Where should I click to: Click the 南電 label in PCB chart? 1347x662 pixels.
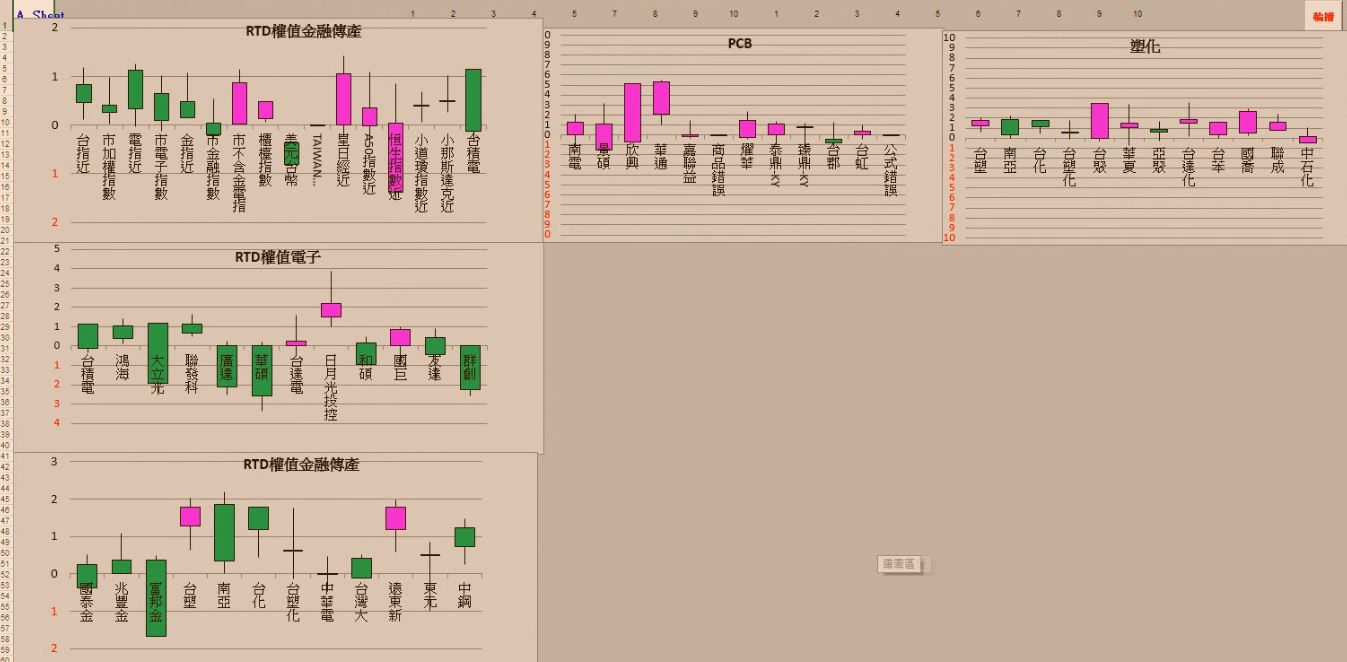575,156
